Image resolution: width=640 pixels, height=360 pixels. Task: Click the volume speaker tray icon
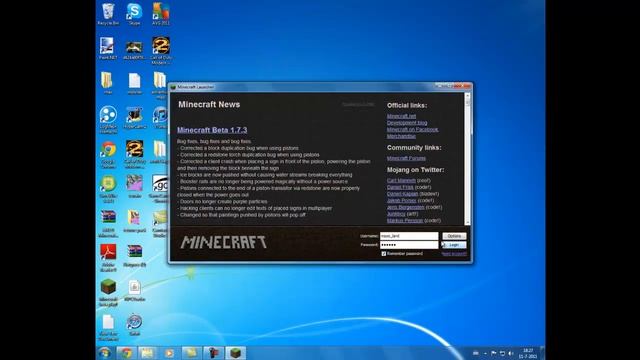(x=511, y=353)
